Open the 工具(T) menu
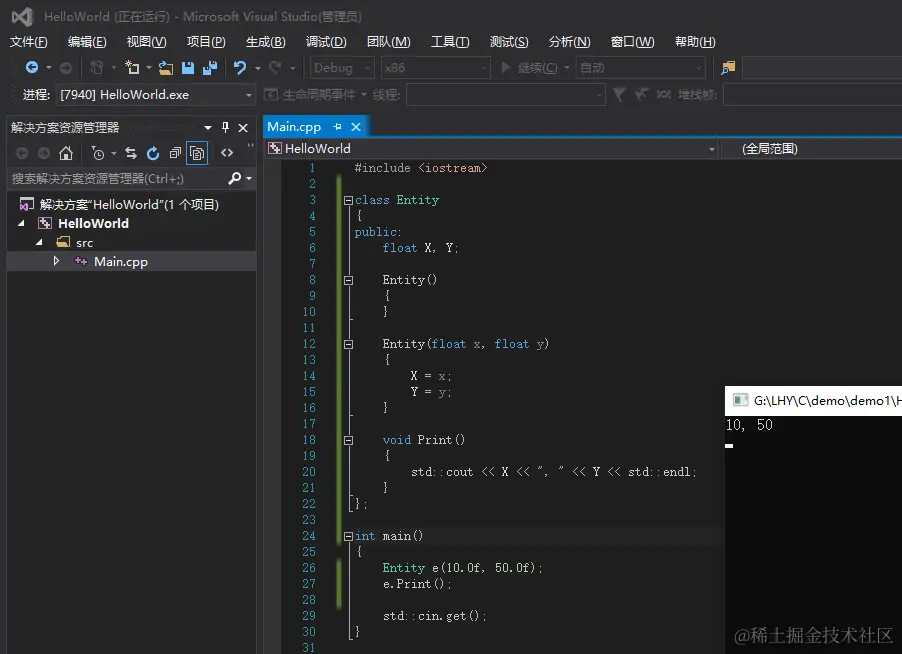 450,41
